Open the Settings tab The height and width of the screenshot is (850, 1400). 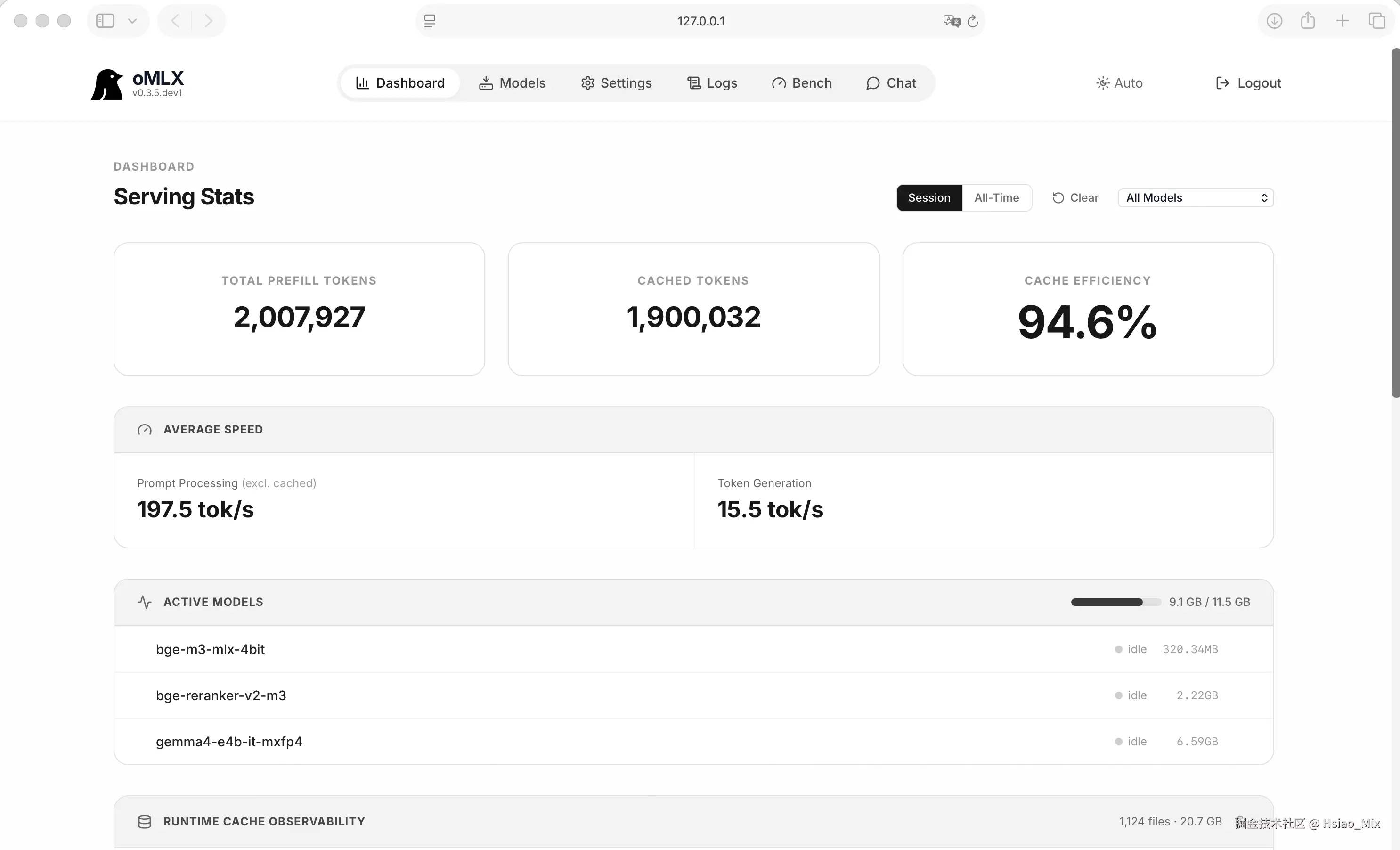(x=617, y=83)
